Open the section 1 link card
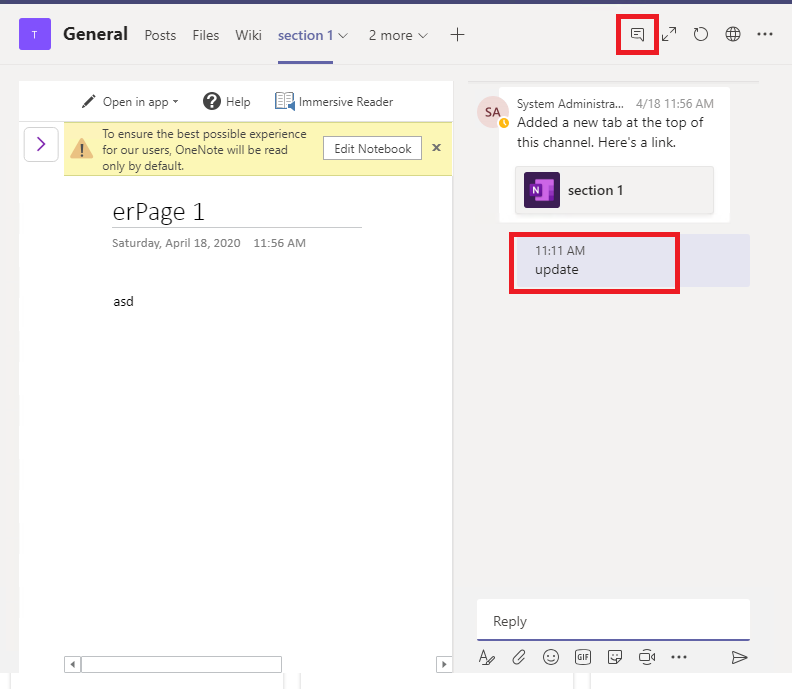The width and height of the screenshot is (792, 689). 614,190
